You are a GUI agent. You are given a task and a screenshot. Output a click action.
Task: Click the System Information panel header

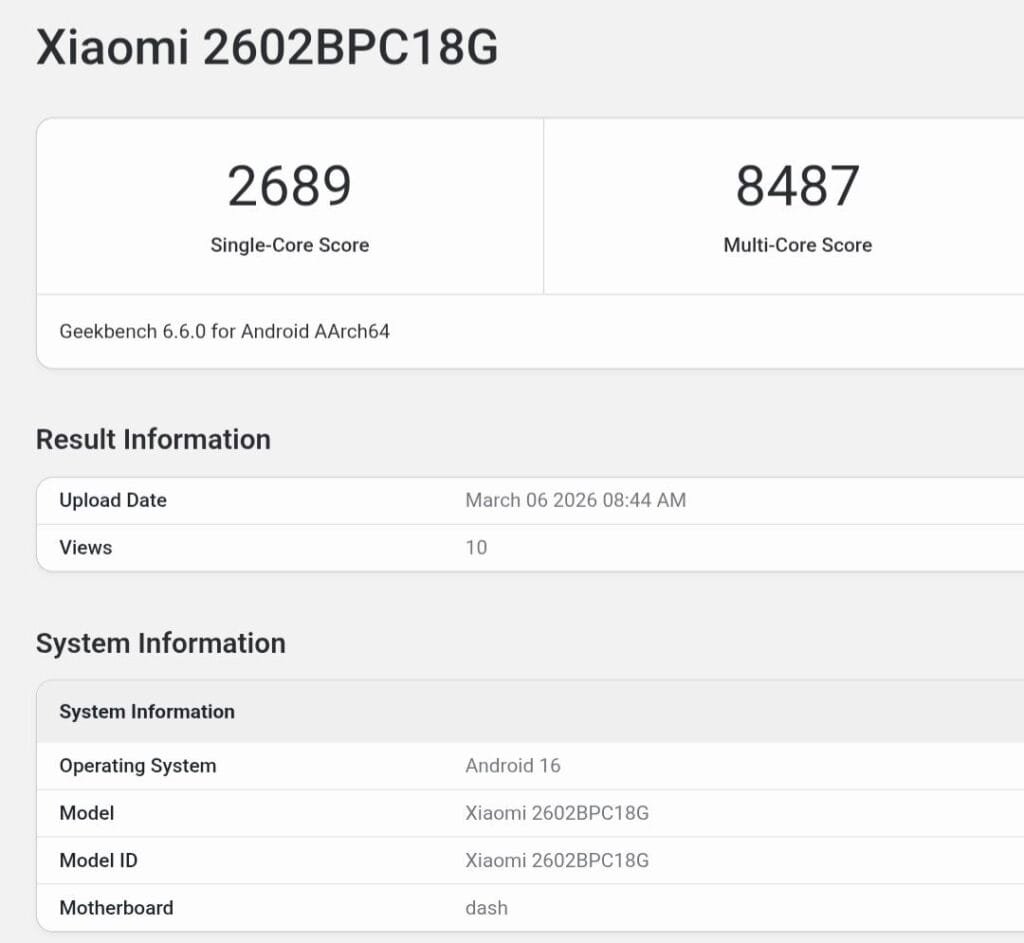click(146, 711)
